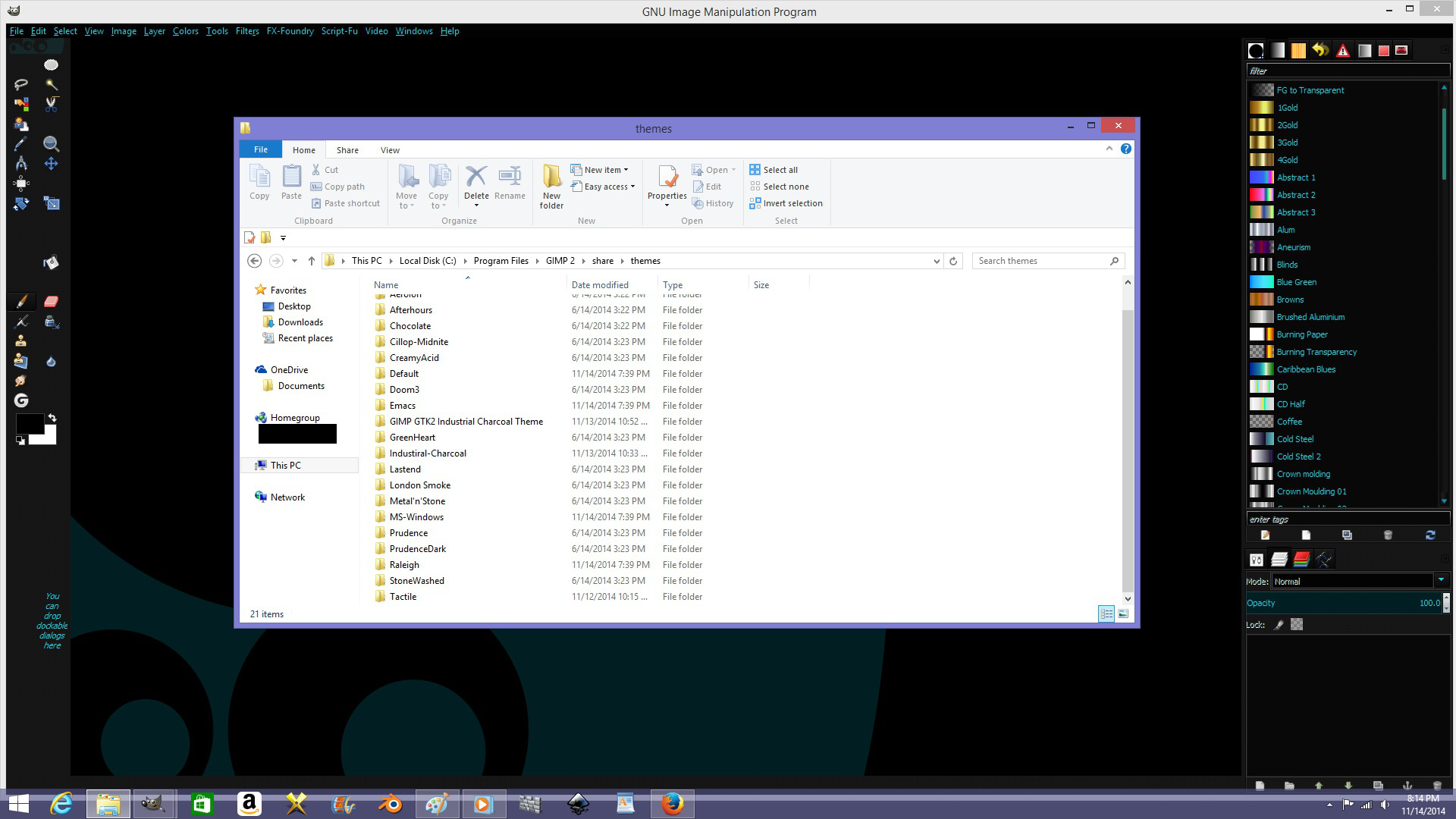Select the Bucket Fill tool
Screen dimensions: 1456x819
(x=51, y=262)
